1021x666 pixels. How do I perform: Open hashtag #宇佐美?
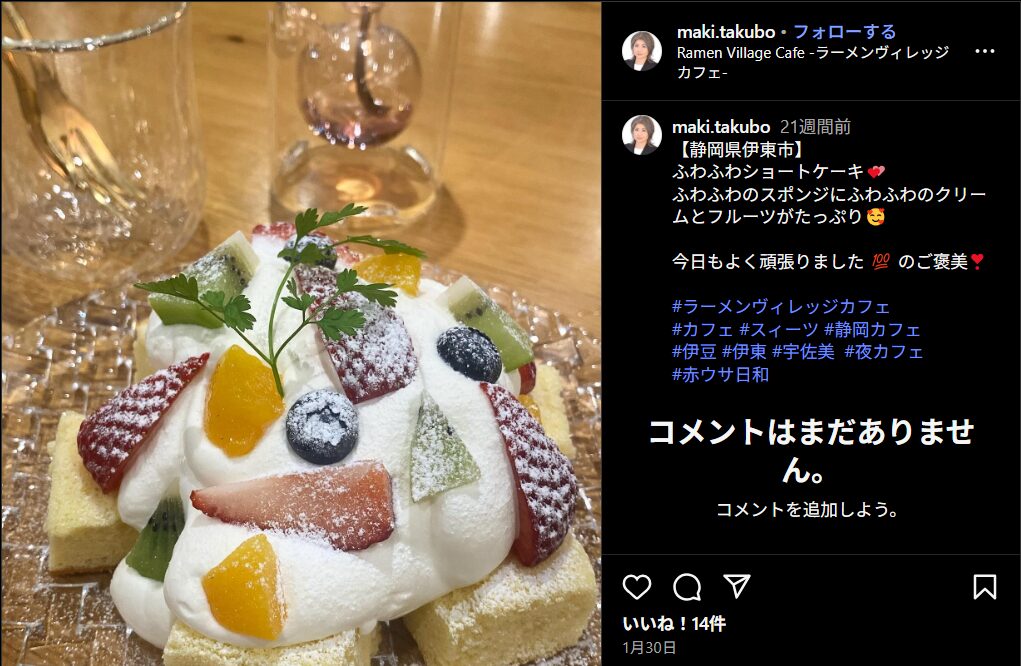(803, 352)
